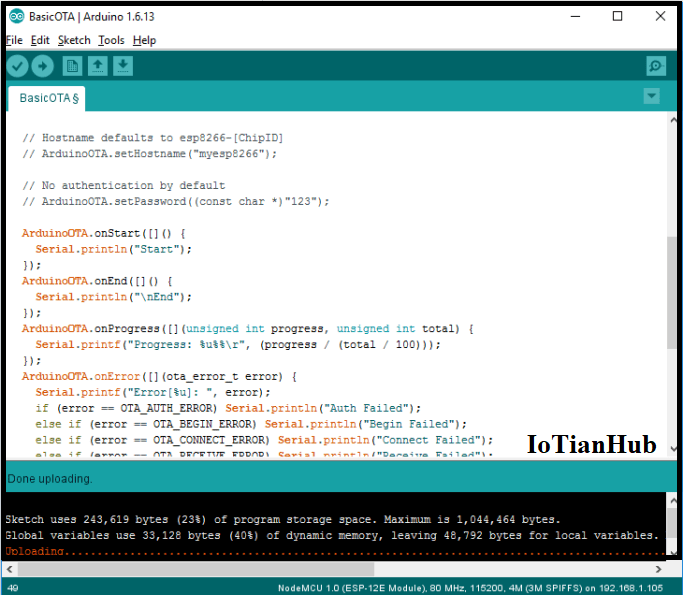Click the OTA_BEGIN_ERROR code line
The width and height of the screenshot is (683, 595).
(x=251, y=424)
